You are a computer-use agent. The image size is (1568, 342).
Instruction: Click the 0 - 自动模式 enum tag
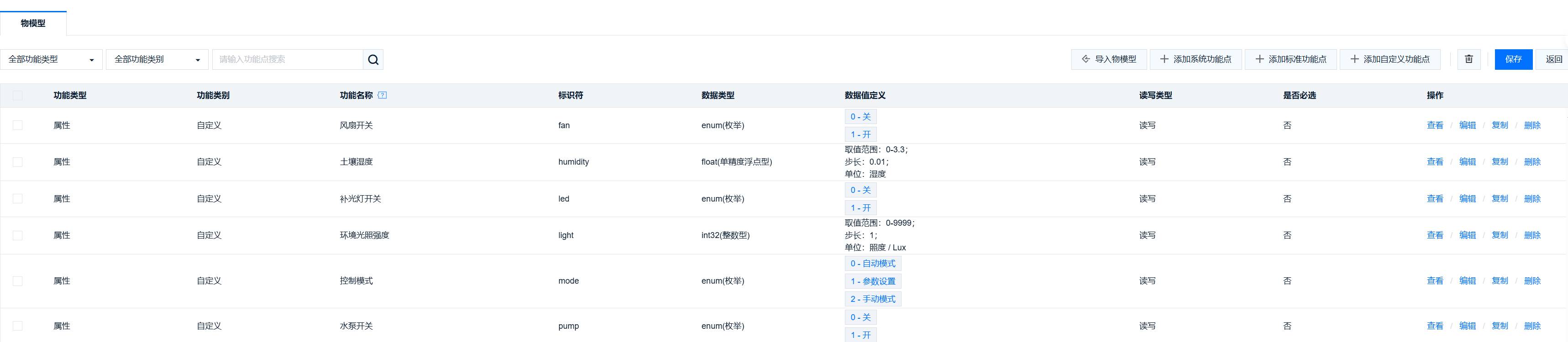click(x=873, y=264)
